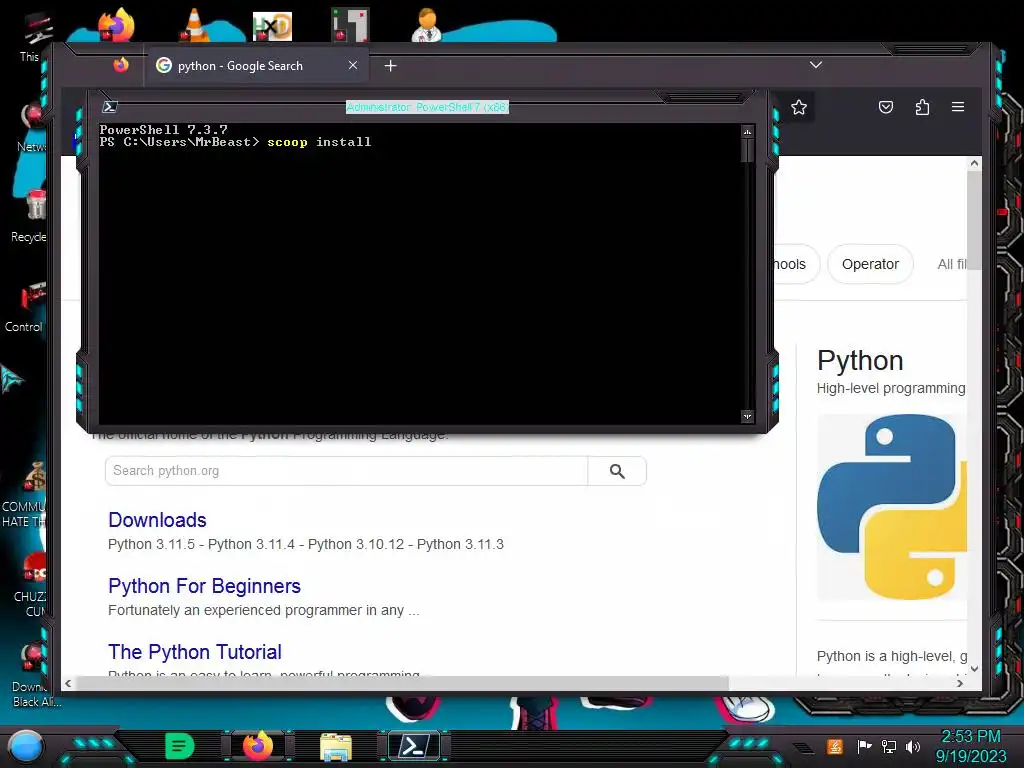Click Java update tray icon
This screenshot has width=1024, height=768.
coord(835,746)
